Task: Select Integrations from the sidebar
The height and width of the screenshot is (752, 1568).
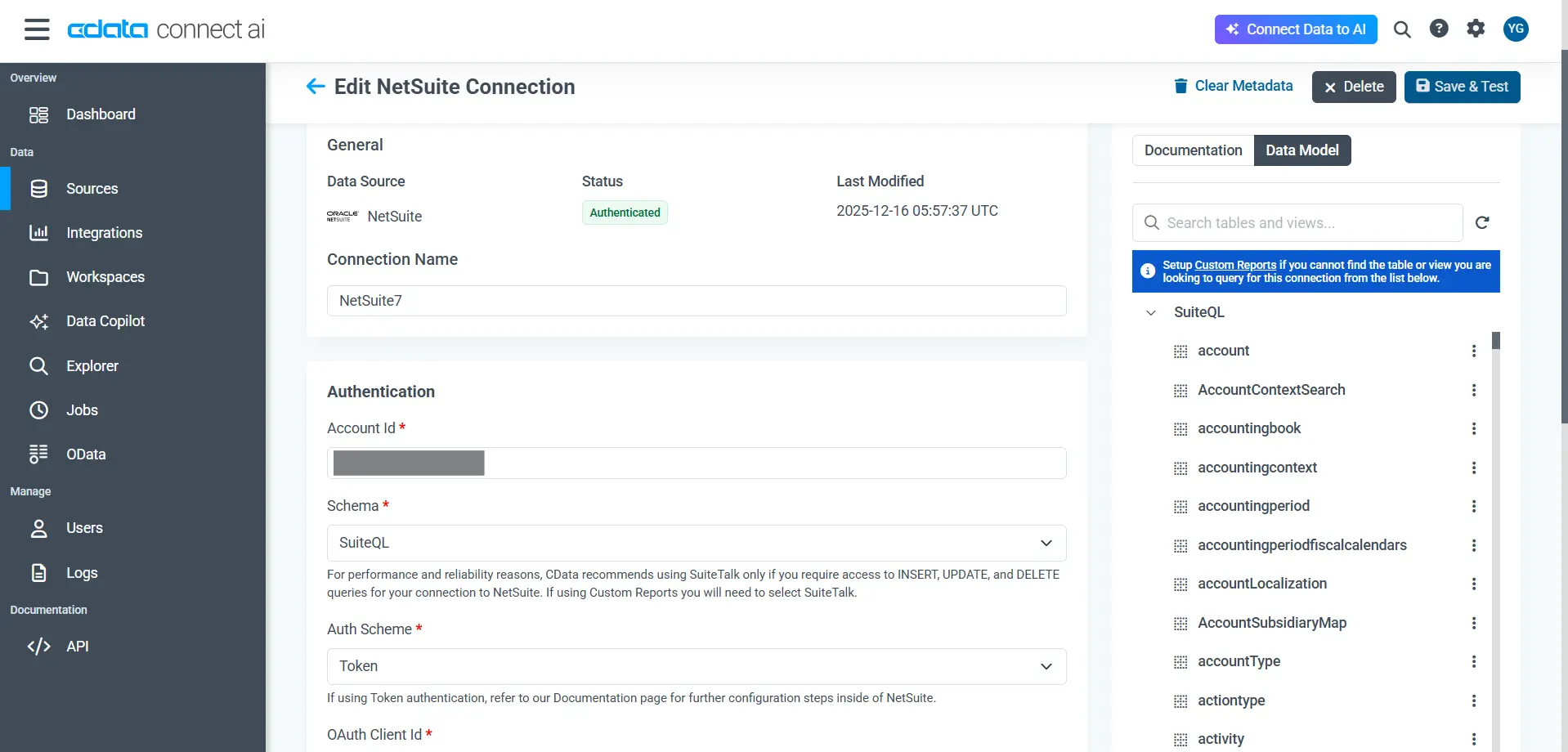Action: click(x=105, y=233)
